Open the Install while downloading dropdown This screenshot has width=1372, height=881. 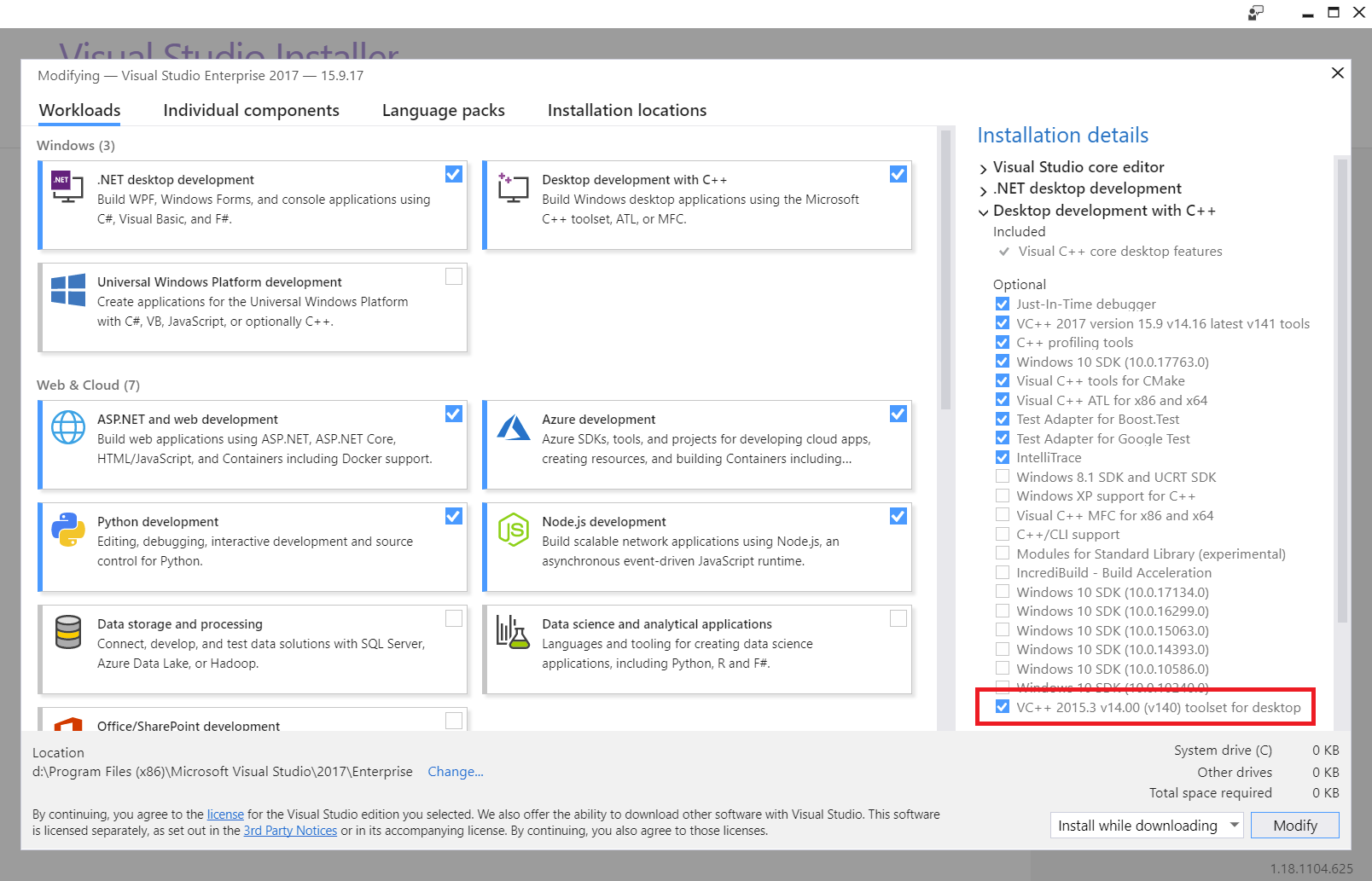pos(1146,826)
